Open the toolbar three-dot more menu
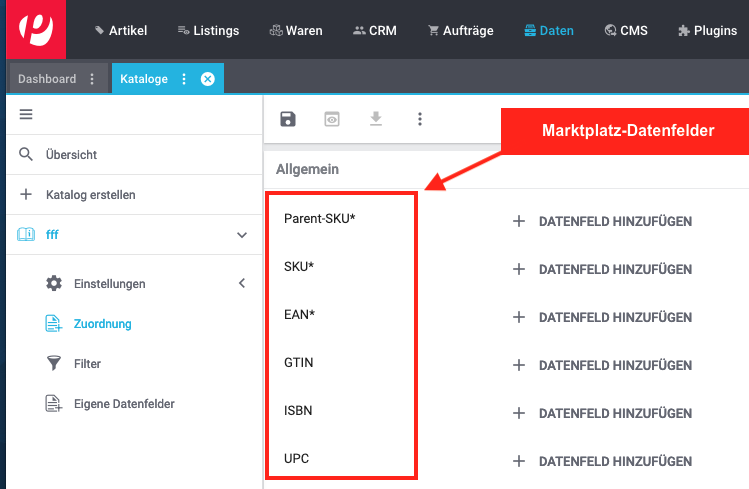Image resolution: width=749 pixels, height=489 pixels. click(x=420, y=119)
